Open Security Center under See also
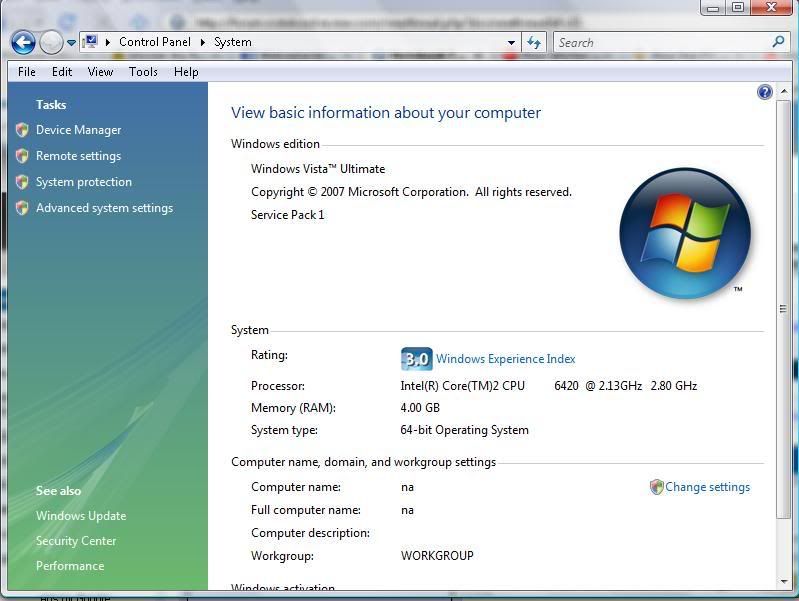Viewport: 799px width, 601px height. click(76, 541)
